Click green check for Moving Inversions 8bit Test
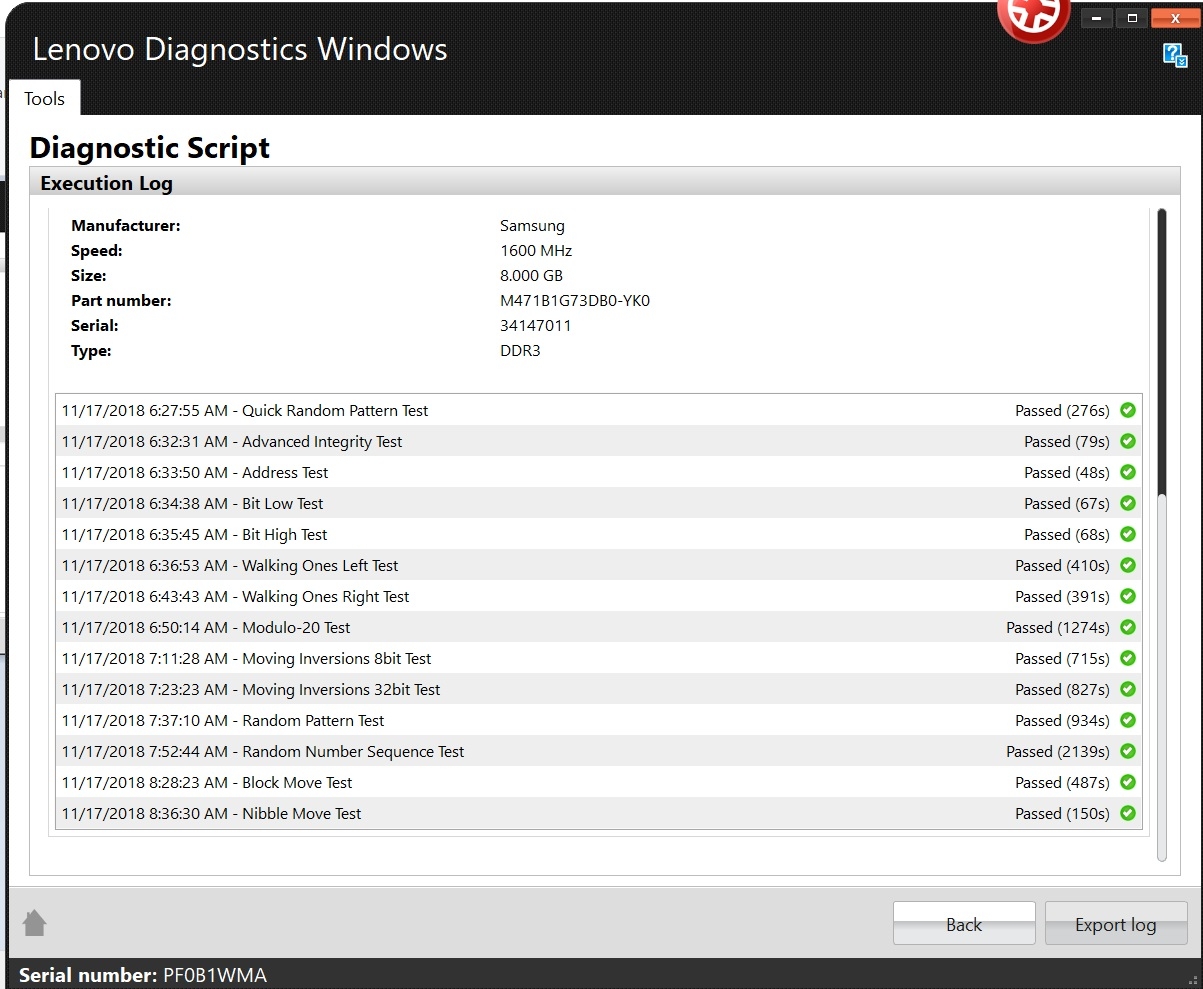This screenshot has width=1203, height=989. pos(1128,658)
